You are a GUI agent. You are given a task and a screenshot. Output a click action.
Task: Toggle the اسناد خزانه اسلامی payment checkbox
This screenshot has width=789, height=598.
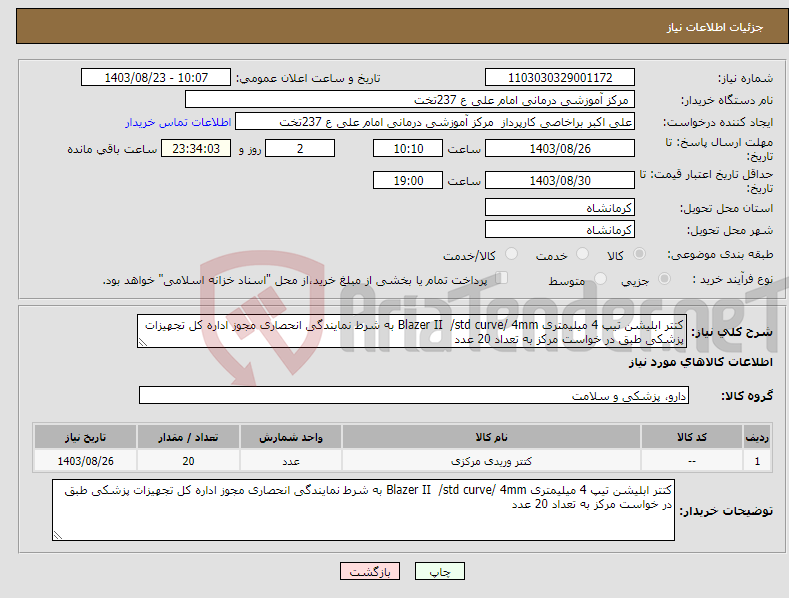[502, 278]
